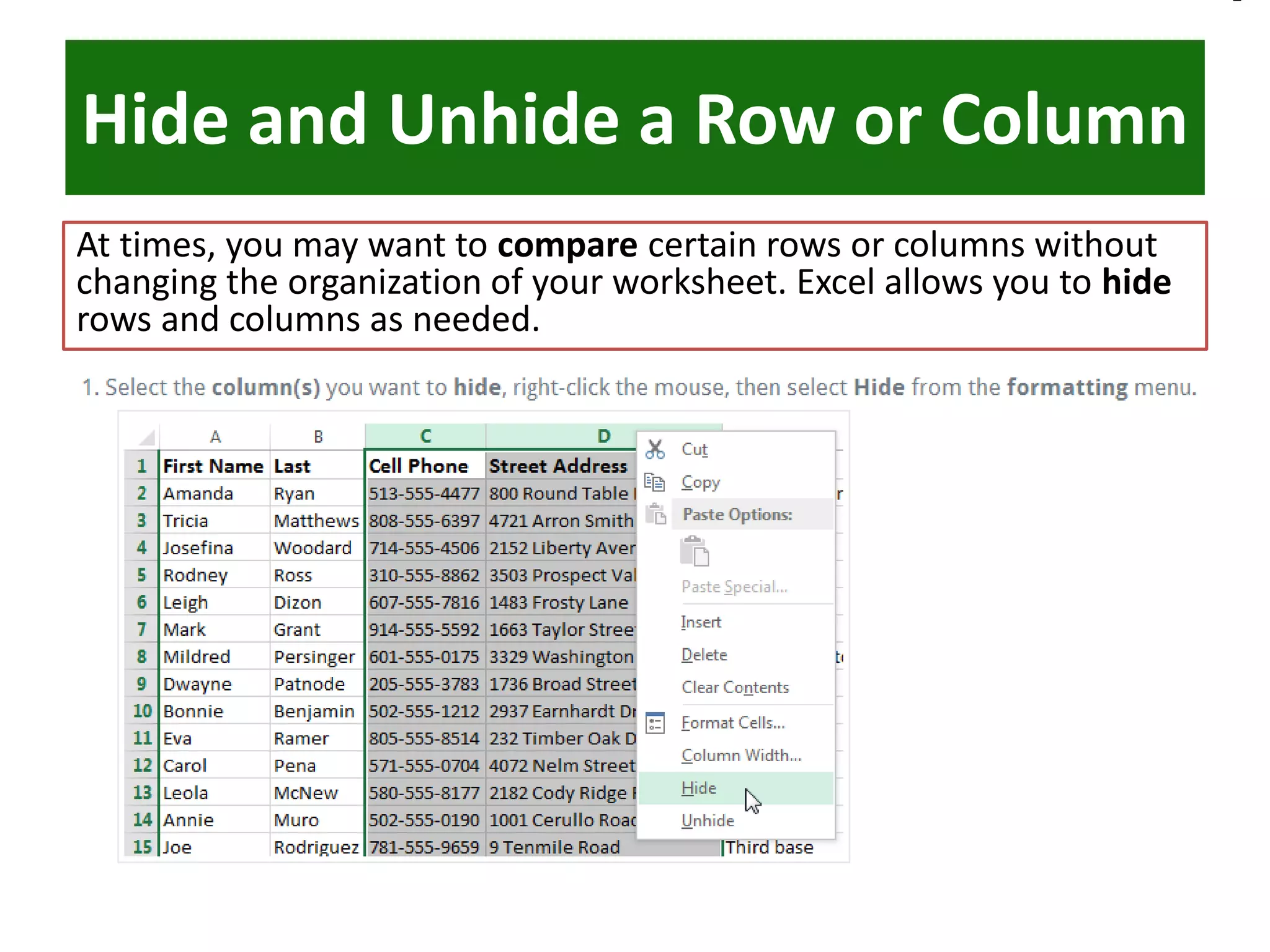Select Hide from the context menu
This screenshot has height=952, width=1270.
click(x=699, y=788)
